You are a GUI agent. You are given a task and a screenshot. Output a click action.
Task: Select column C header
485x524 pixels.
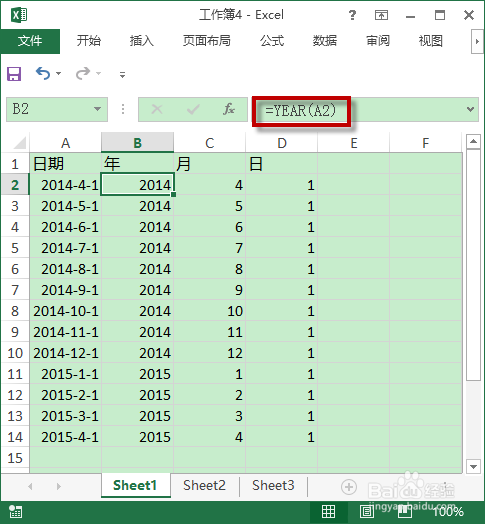(210, 143)
